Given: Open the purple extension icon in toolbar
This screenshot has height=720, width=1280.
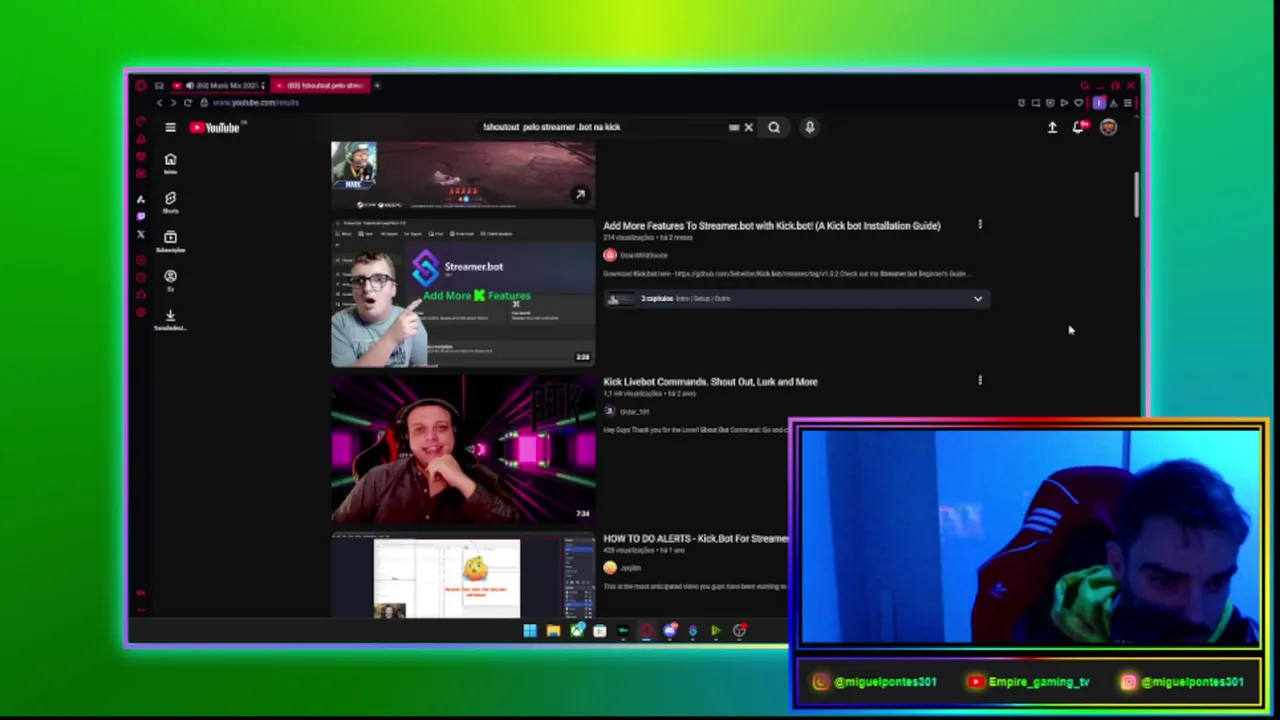Looking at the screenshot, I should point(1099,102).
